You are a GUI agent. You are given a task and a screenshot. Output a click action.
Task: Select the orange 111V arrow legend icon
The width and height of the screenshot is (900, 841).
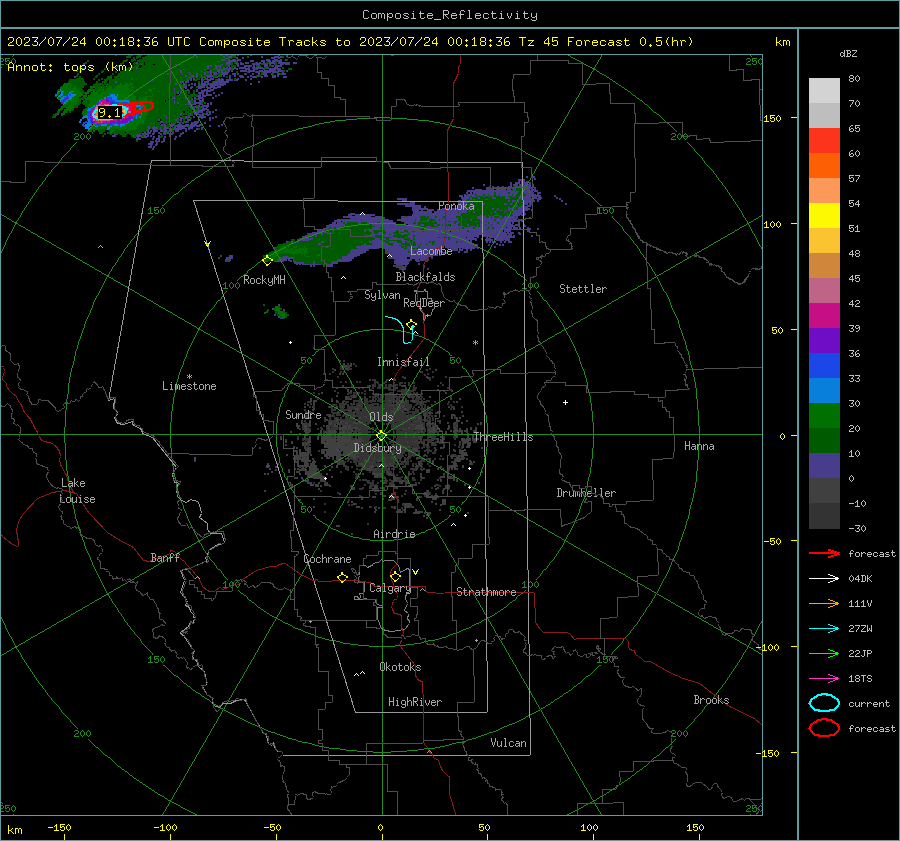(x=824, y=603)
